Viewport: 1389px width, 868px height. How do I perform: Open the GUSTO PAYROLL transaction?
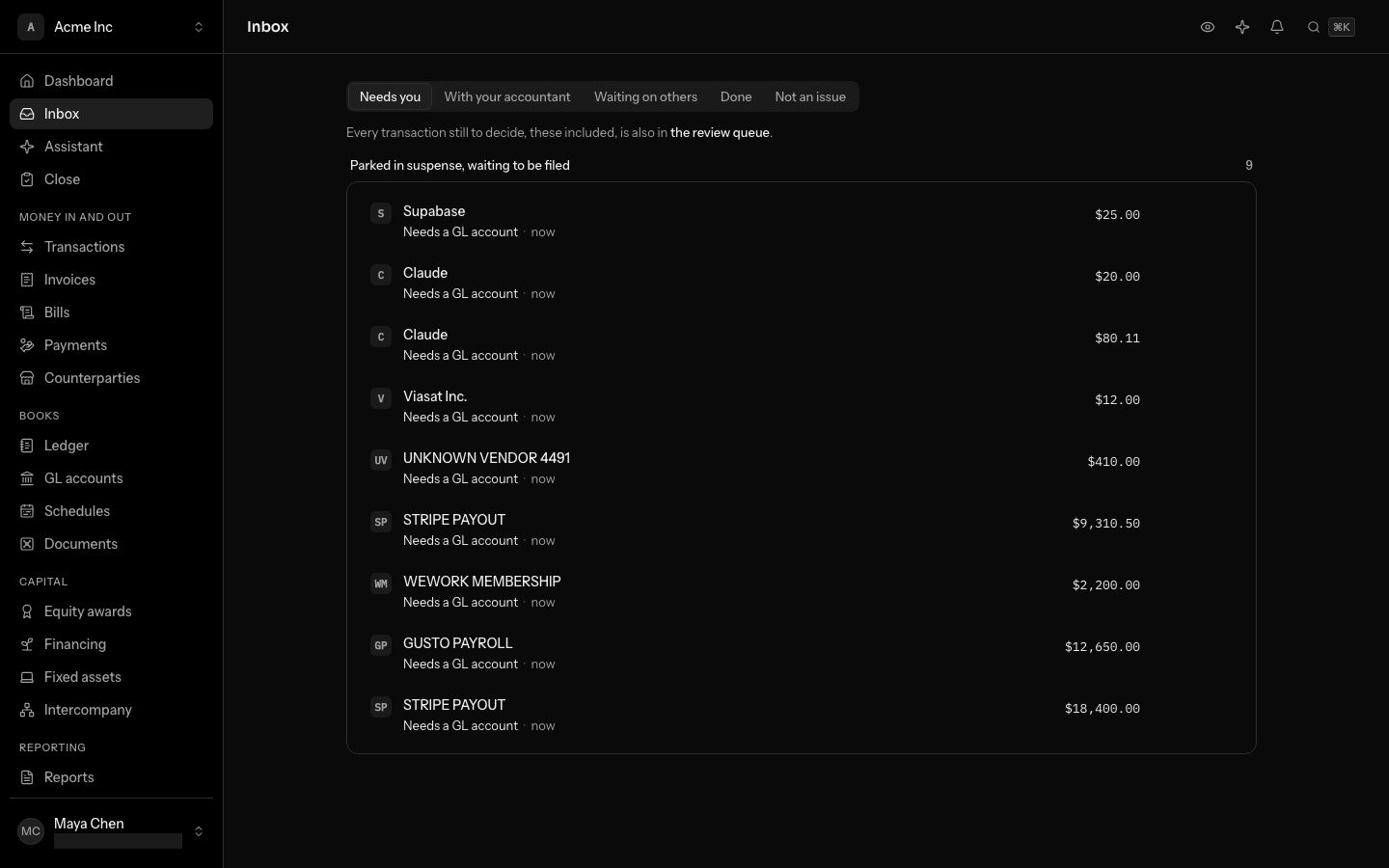coord(801,653)
